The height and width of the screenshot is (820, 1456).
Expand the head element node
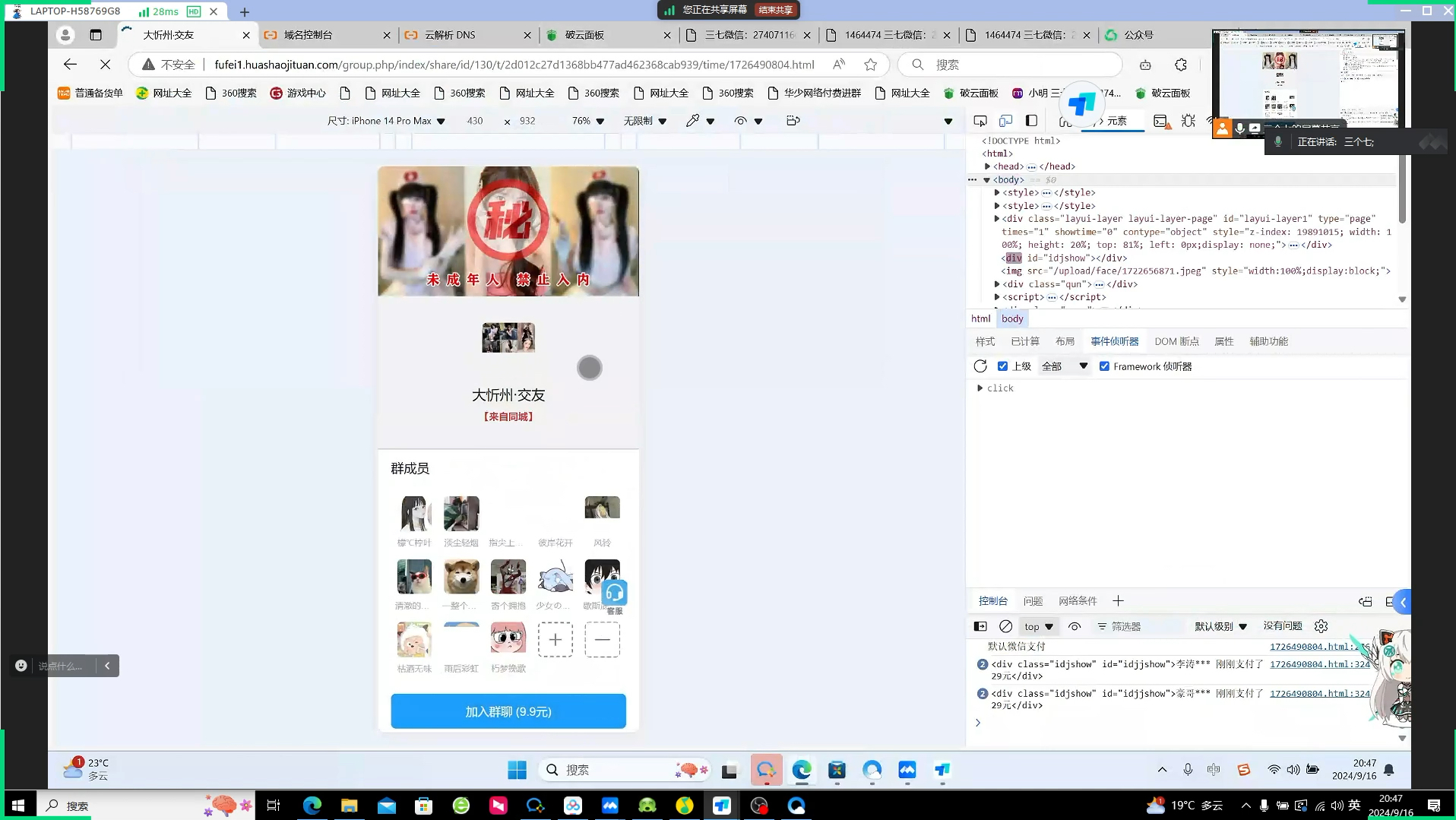pos(987,166)
